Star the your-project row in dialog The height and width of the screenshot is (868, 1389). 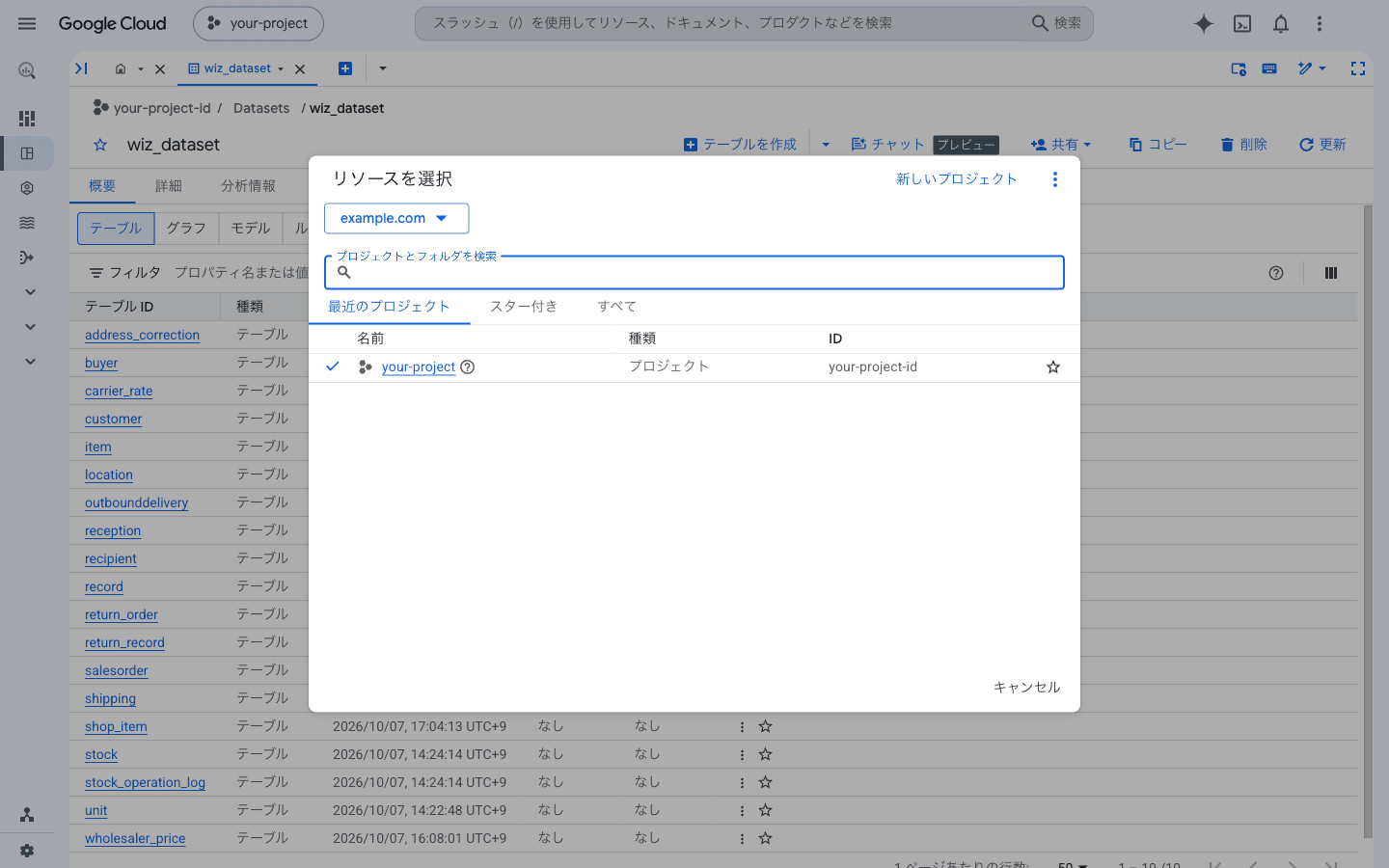point(1053,367)
